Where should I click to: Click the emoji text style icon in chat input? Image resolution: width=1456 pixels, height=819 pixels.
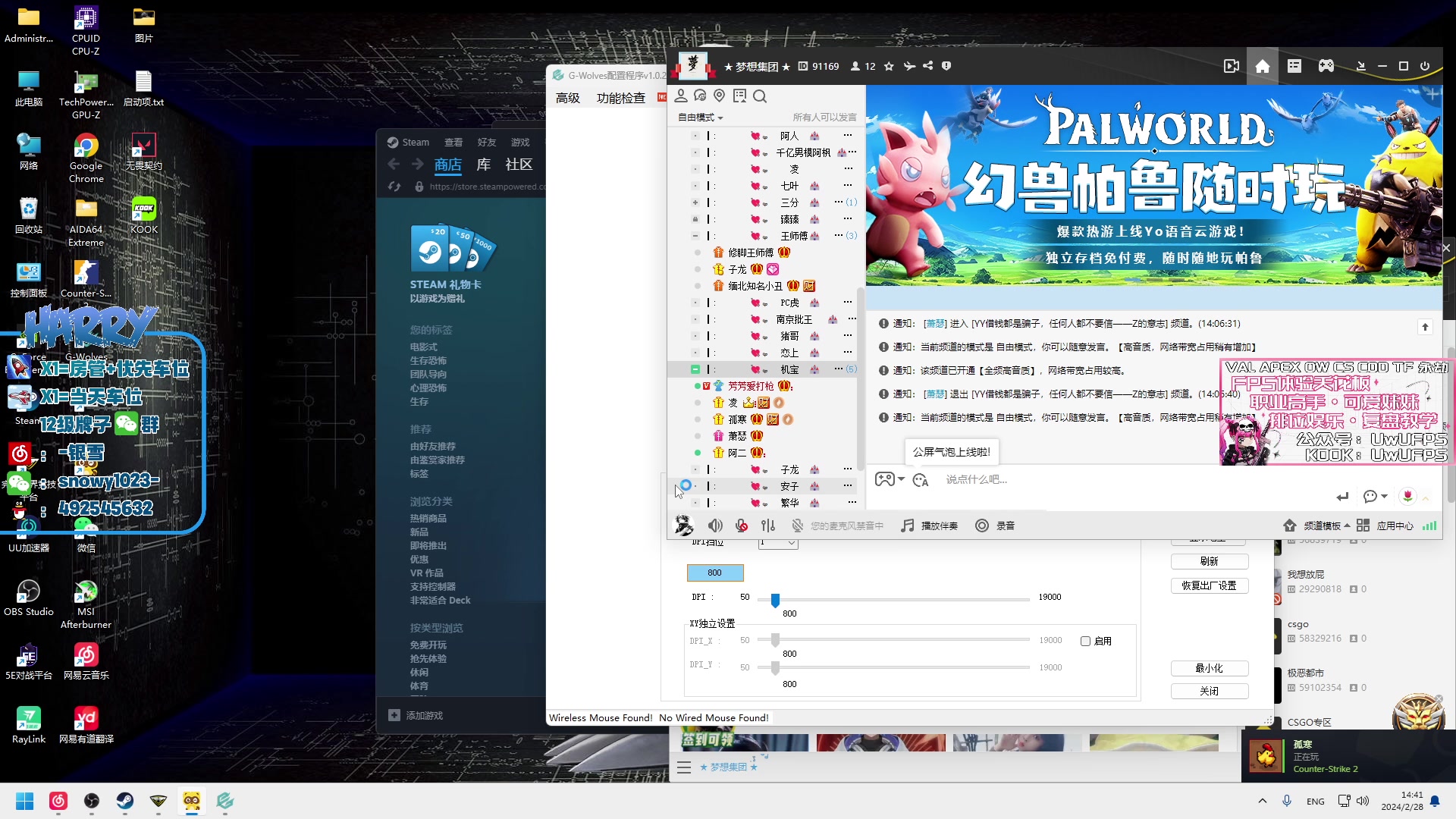921,480
